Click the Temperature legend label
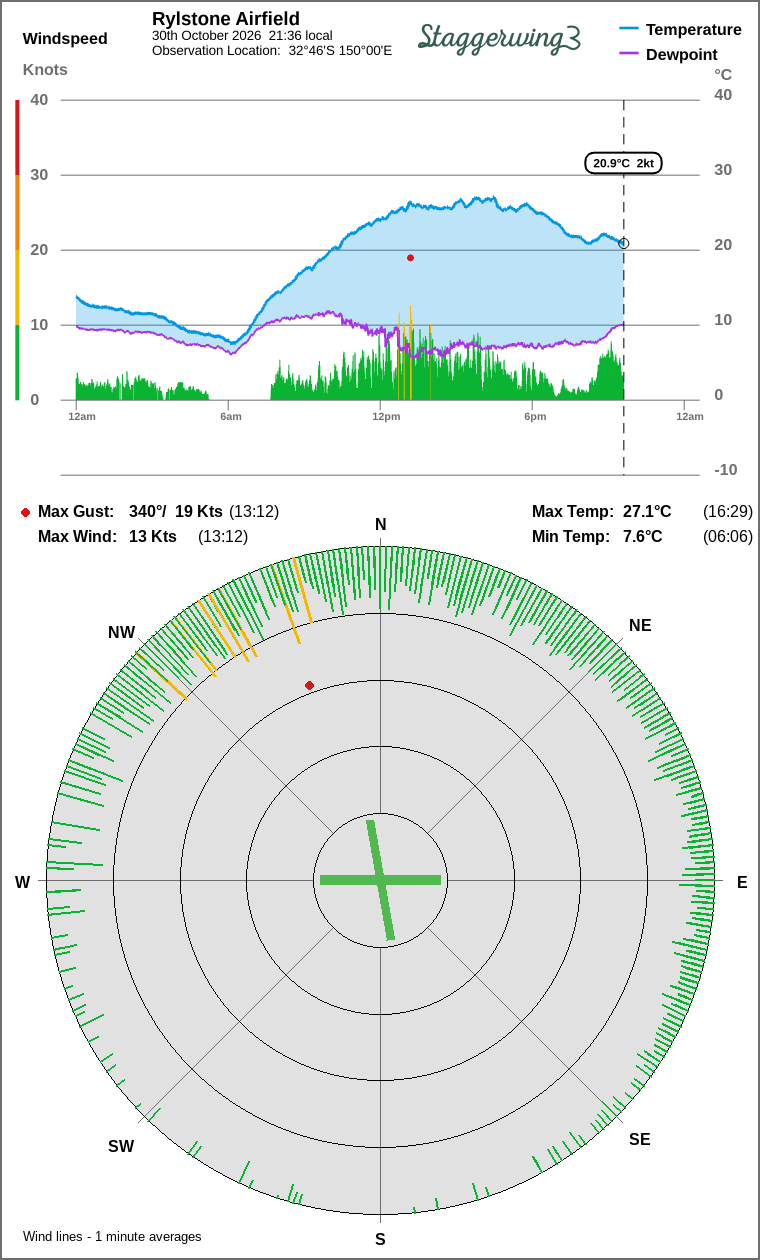This screenshot has height=1260, width=760. click(694, 30)
